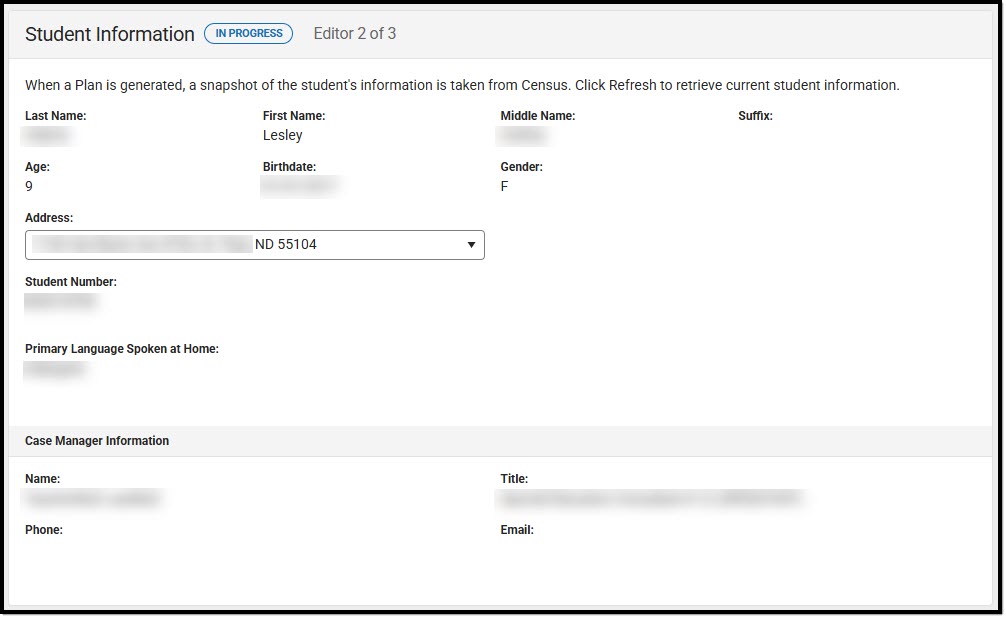The width and height of the screenshot is (1006, 618).
Task: Click the Address dropdown arrow
Action: coord(470,245)
